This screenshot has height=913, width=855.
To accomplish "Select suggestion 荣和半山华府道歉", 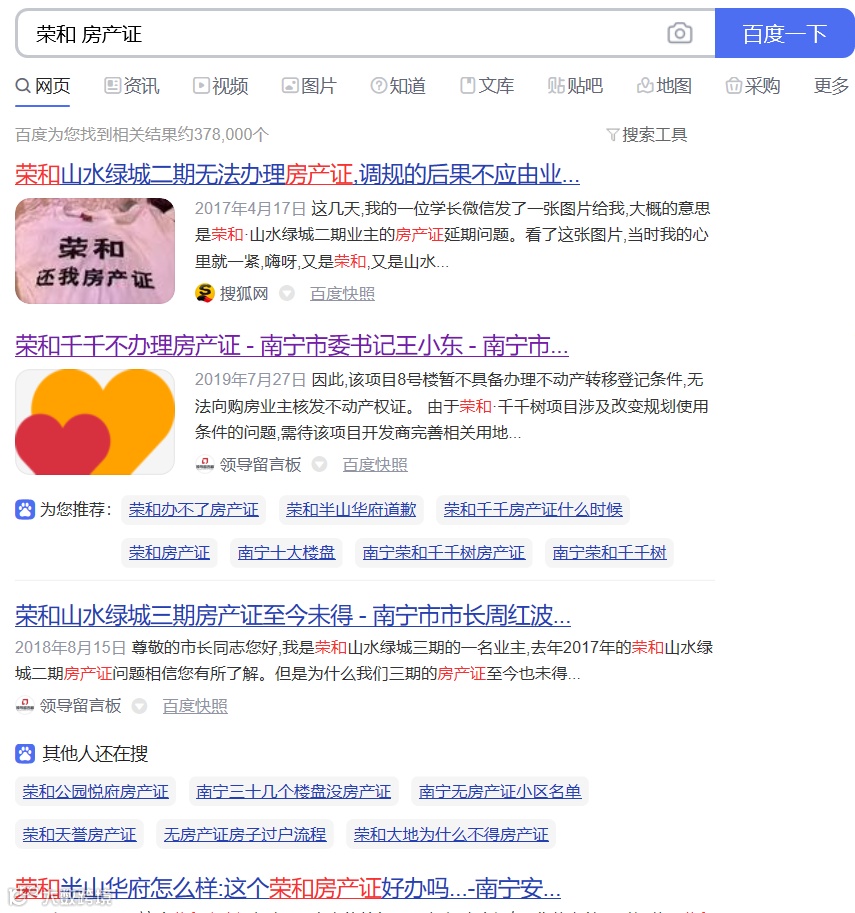I will point(351,509).
